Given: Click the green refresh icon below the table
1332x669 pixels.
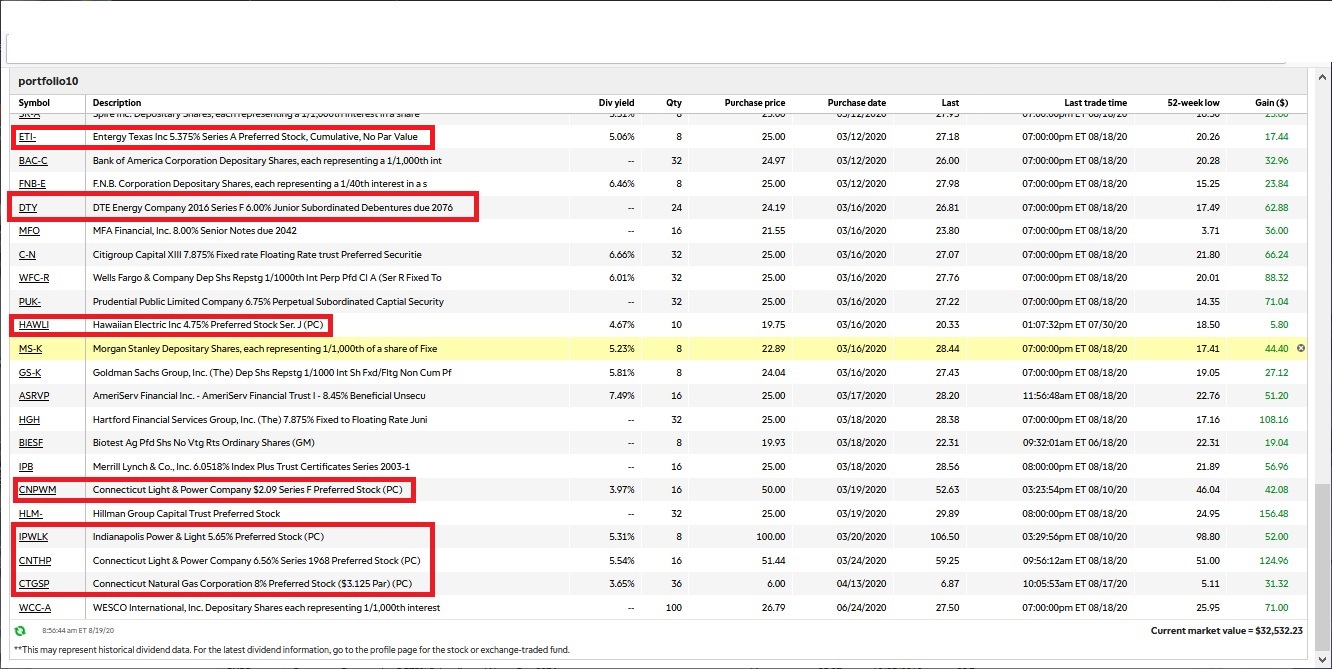Looking at the screenshot, I should [20, 631].
